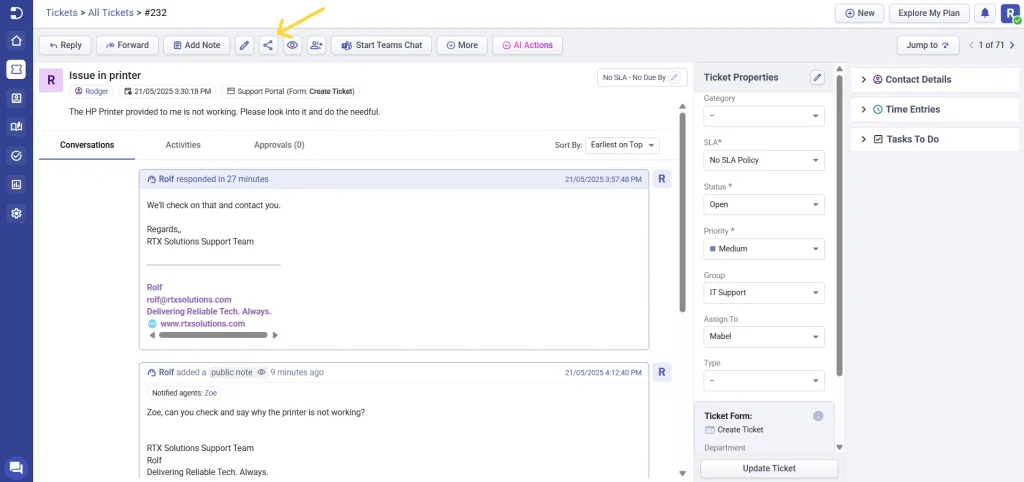Click Explore My Plan button
This screenshot has height=482, width=1024.
tap(929, 13)
